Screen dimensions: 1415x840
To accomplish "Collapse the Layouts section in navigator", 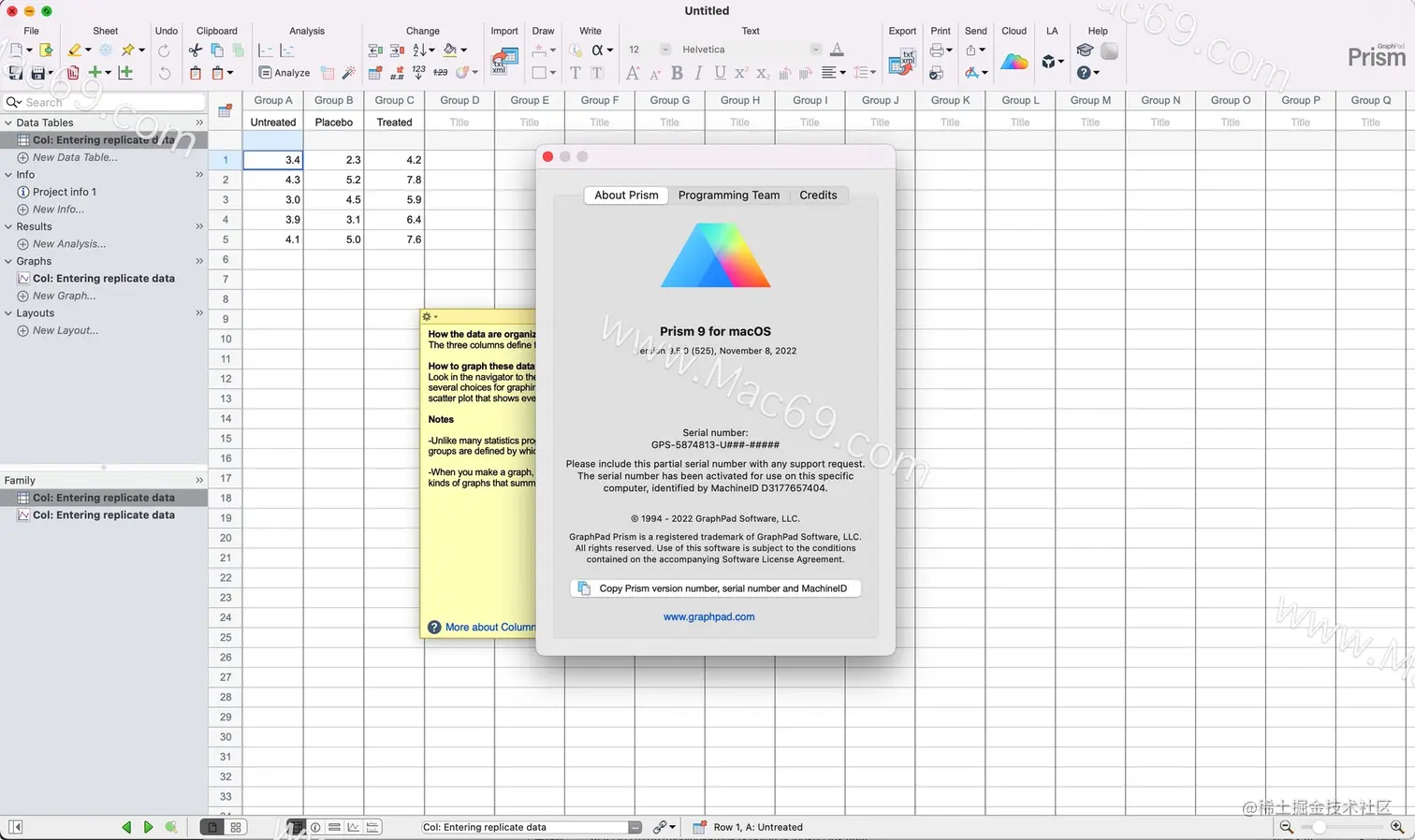I will click(8, 313).
